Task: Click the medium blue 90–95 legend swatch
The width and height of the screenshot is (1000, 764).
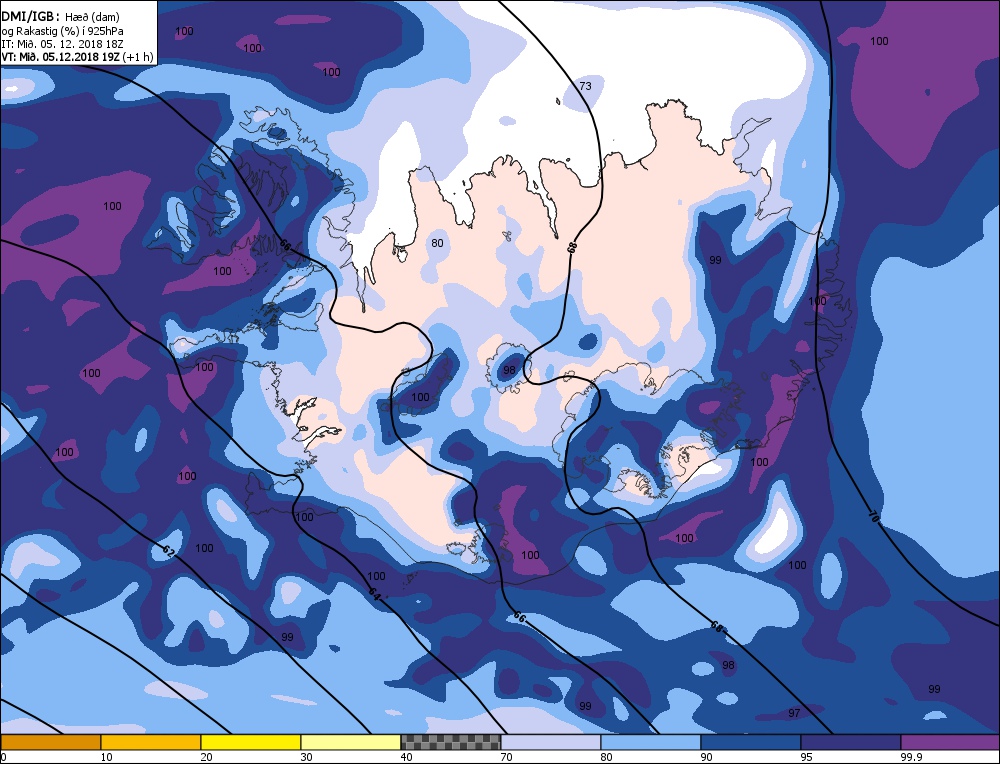Action: pos(751,742)
